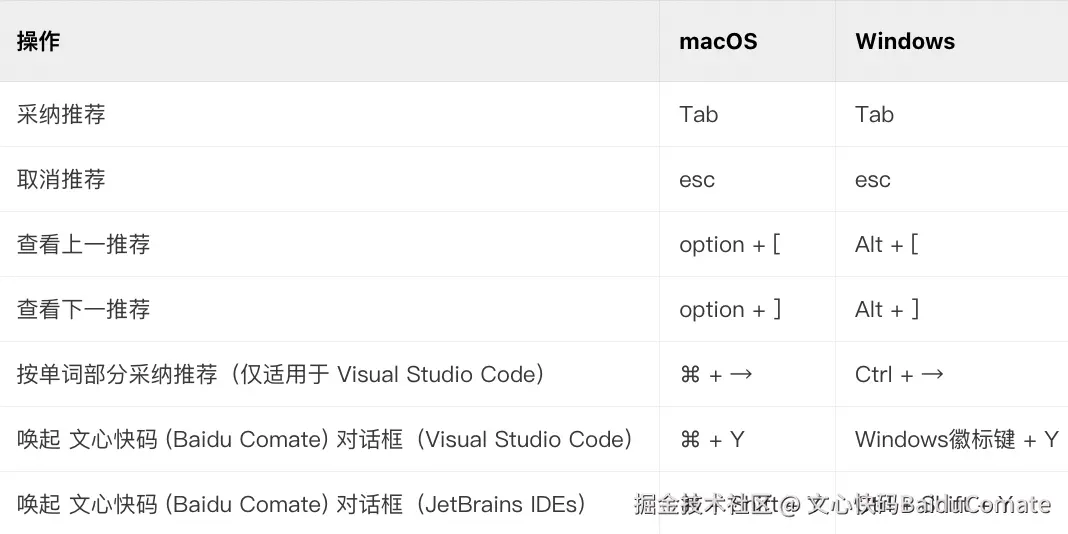Click the macOS Tab shortcut cell
This screenshot has height=534, width=1068.
click(698, 114)
